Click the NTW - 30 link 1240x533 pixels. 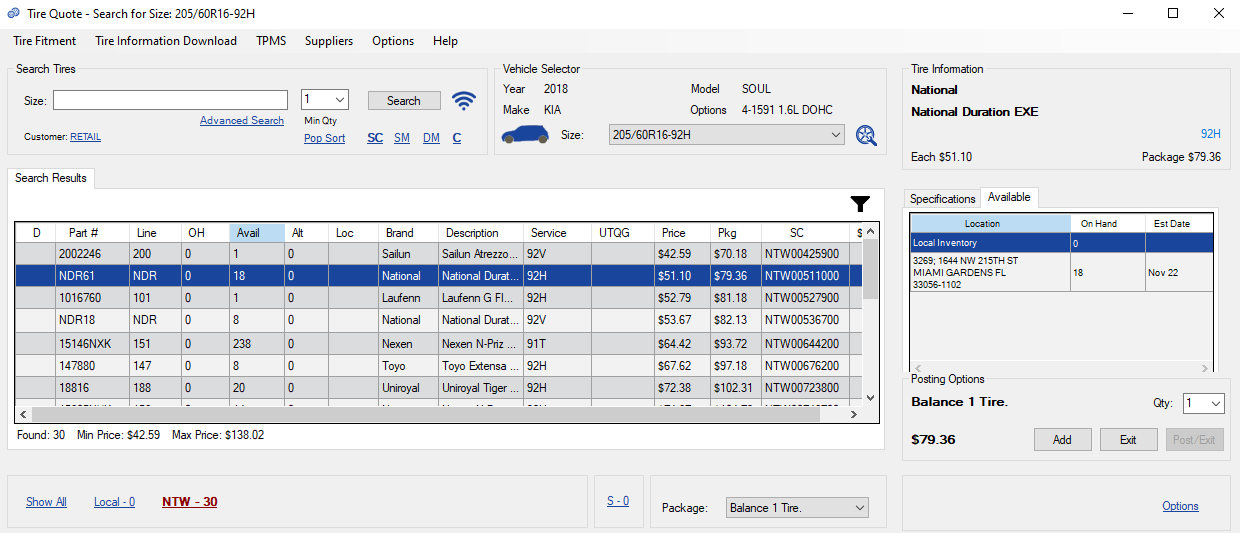[x=190, y=502]
